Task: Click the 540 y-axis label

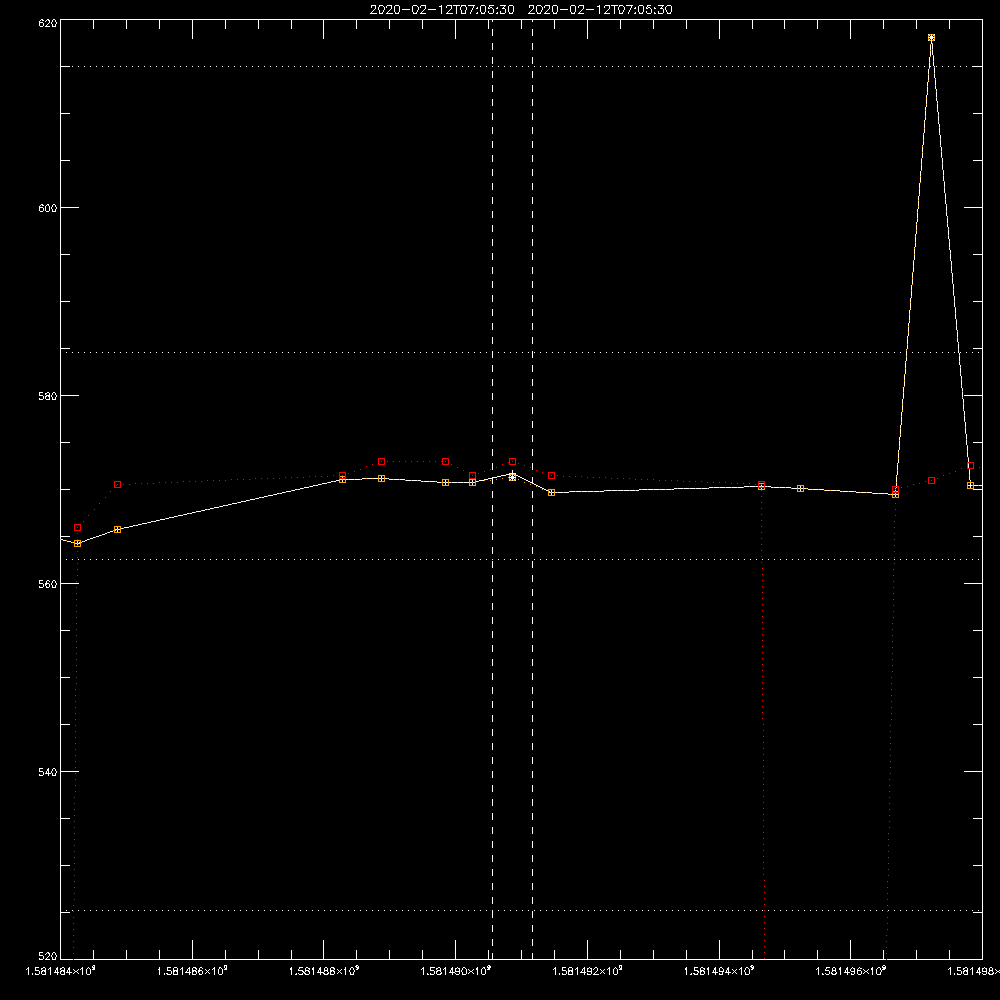Action: [x=48, y=772]
